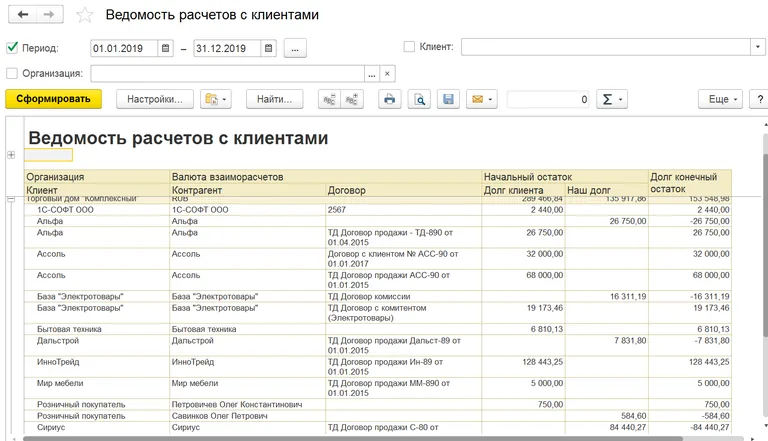The height and width of the screenshot is (441, 768).
Task: Select client cell Сириус
Action: 96,427
